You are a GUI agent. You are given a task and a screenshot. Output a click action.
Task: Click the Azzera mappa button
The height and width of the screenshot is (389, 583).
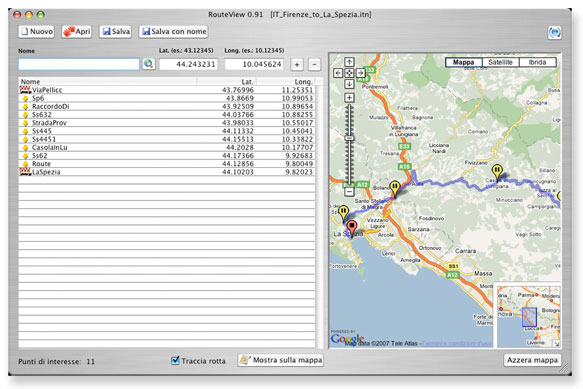(532, 360)
